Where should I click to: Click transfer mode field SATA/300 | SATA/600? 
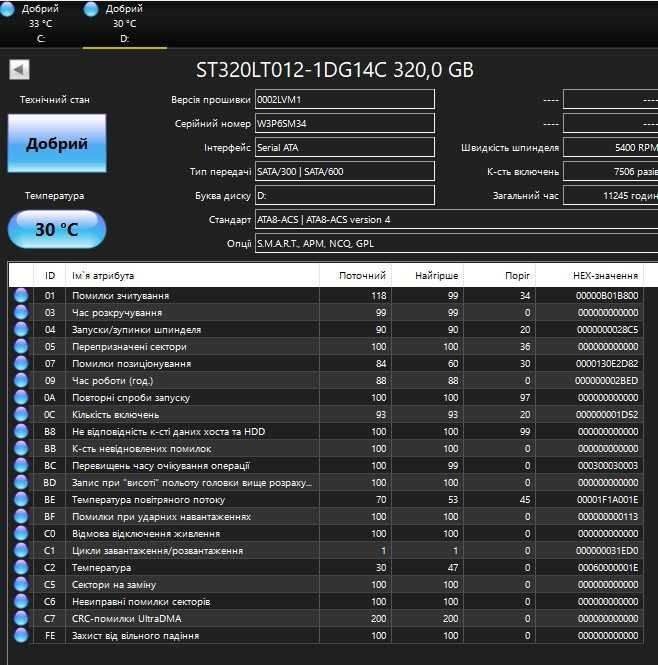point(344,172)
